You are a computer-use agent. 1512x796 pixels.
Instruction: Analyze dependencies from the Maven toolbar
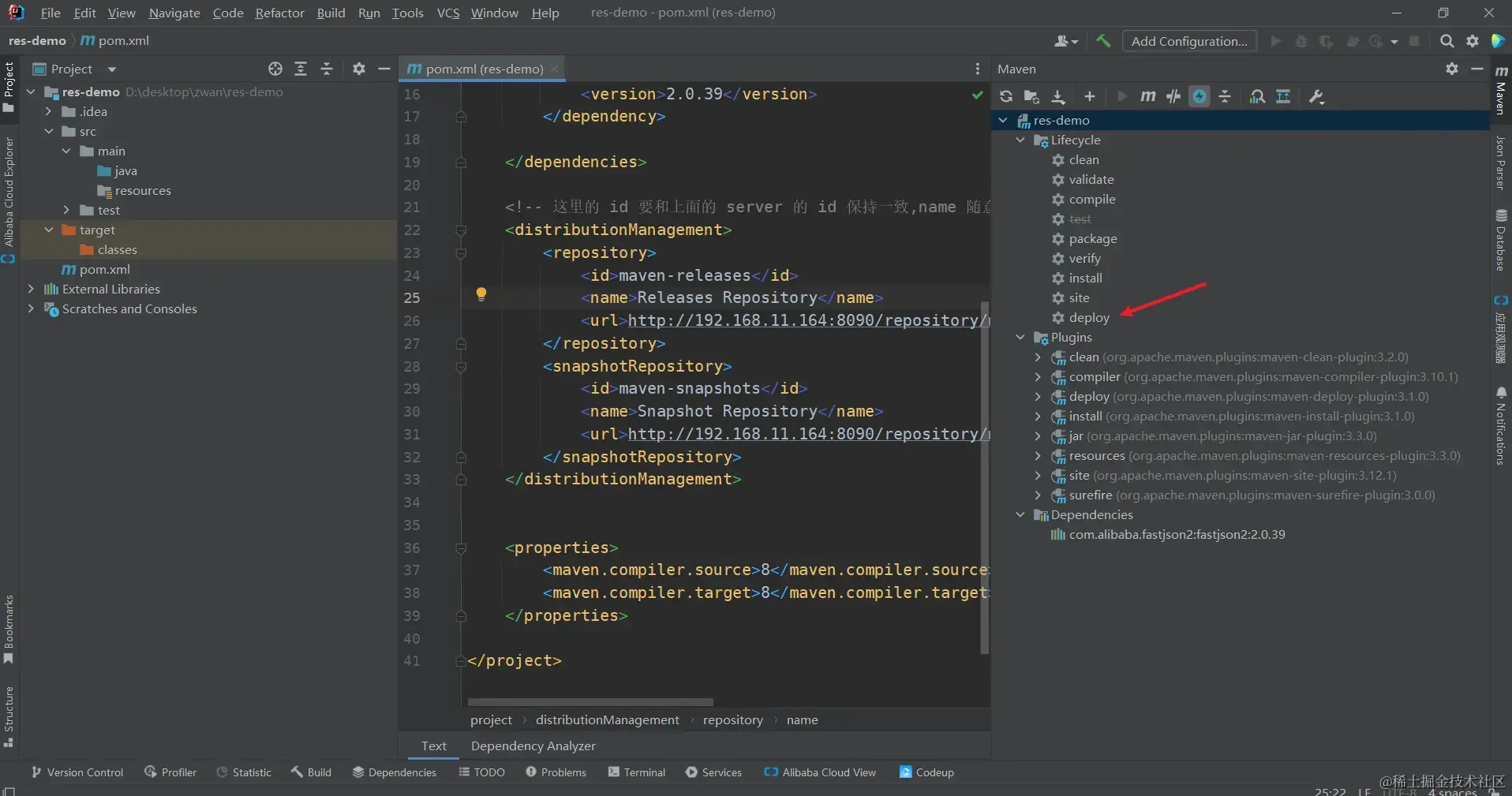tap(1257, 96)
